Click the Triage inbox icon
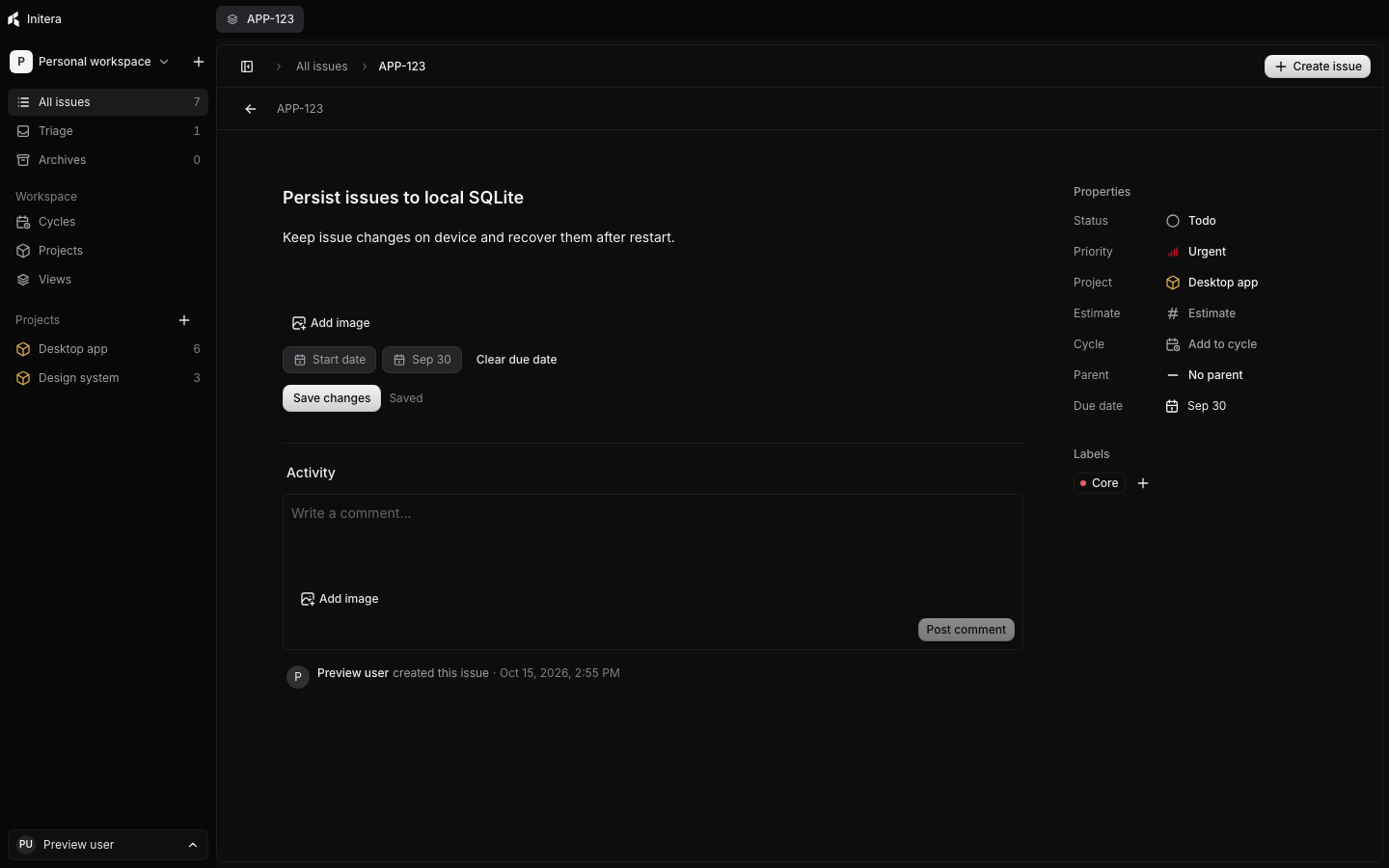This screenshot has height=868, width=1389. (23, 131)
